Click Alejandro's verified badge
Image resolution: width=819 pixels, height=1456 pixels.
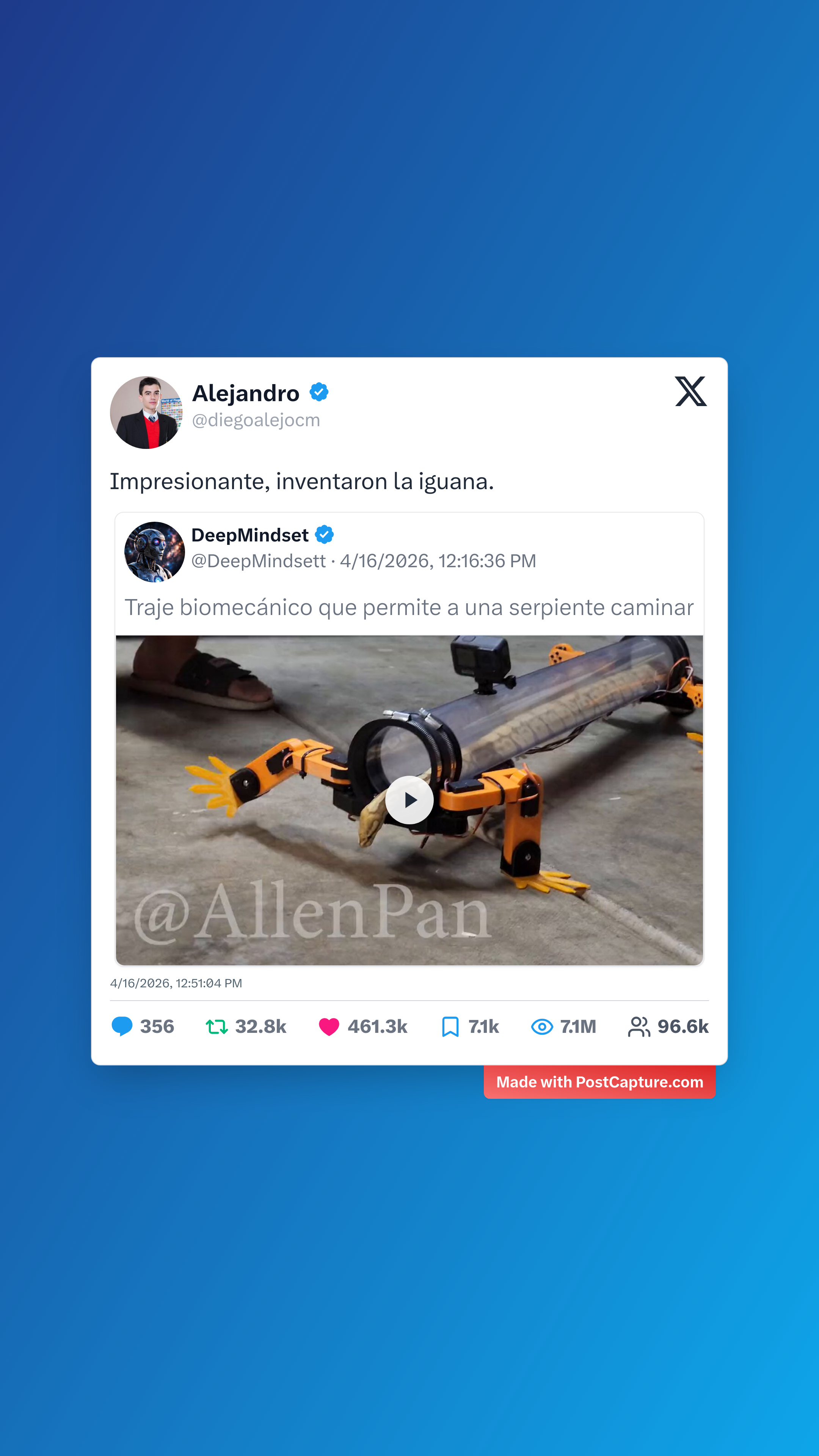click(319, 392)
